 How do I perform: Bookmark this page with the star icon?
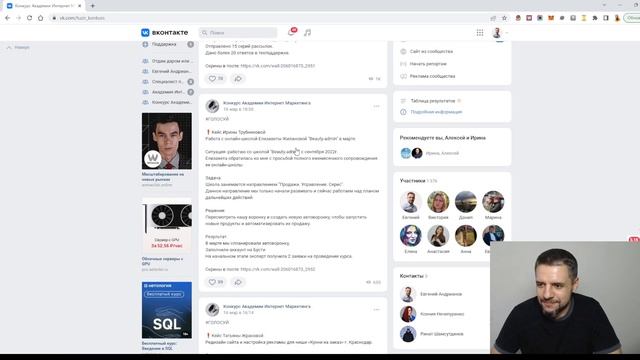[x=504, y=18]
